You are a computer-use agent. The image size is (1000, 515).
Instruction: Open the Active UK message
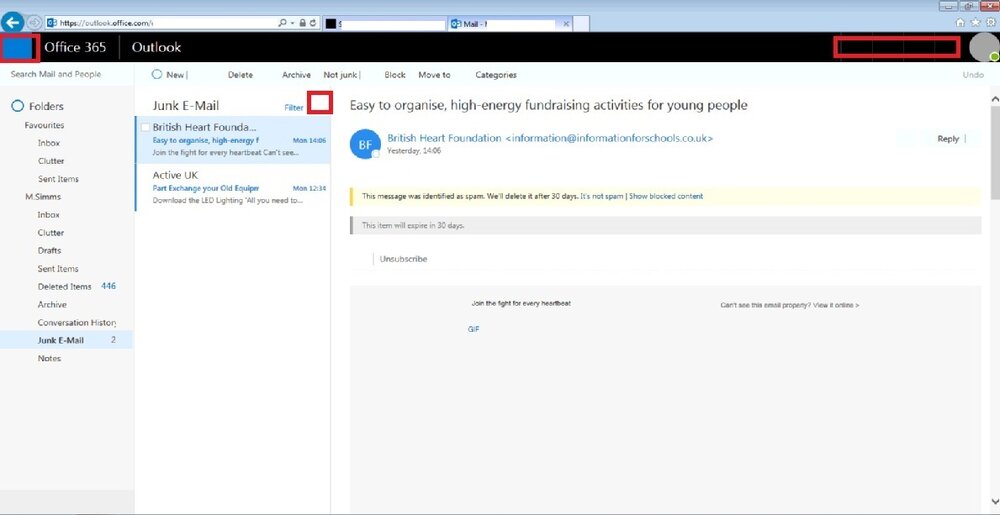[233, 187]
